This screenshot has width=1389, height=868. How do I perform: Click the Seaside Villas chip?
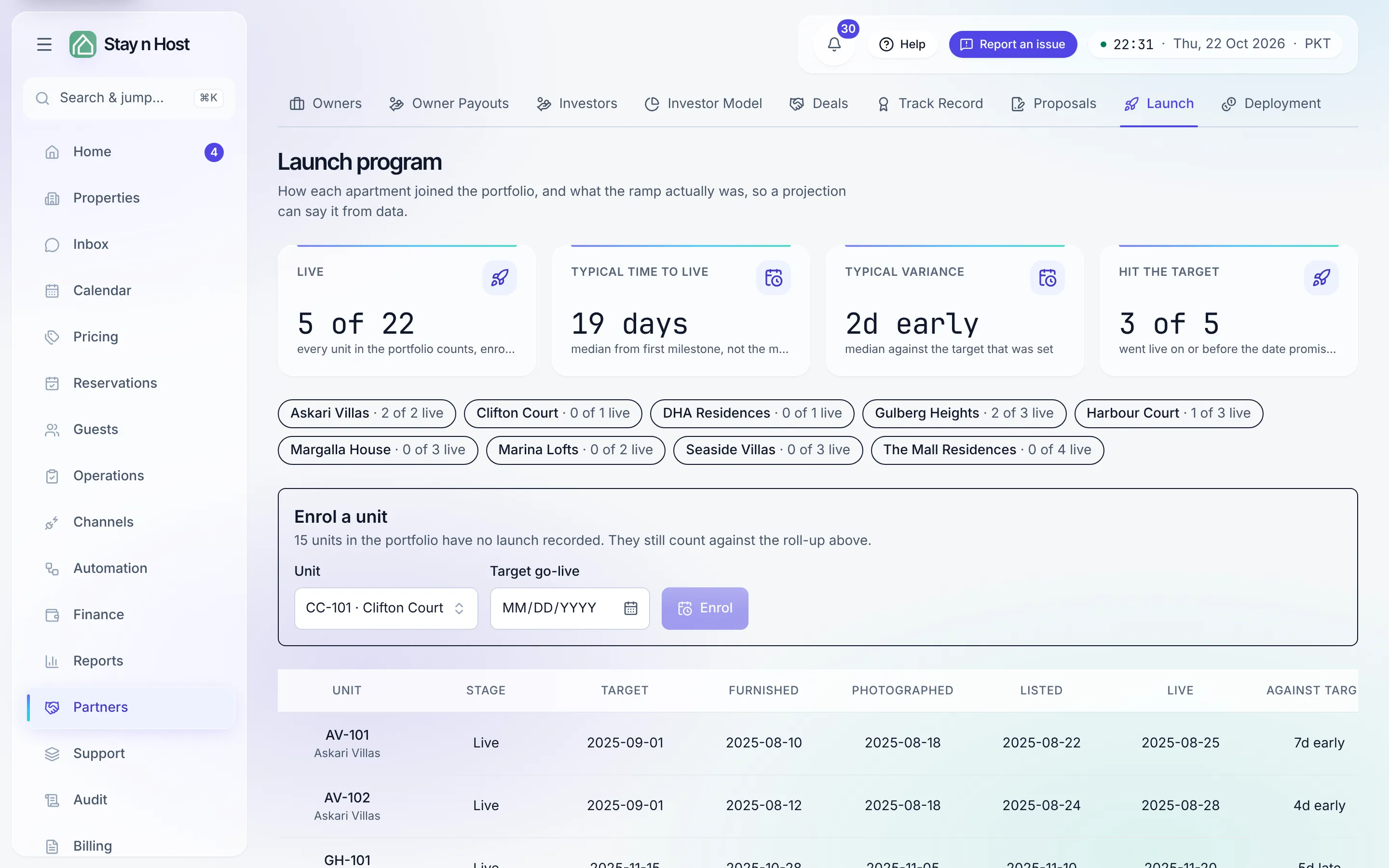(x=767, y=450)
